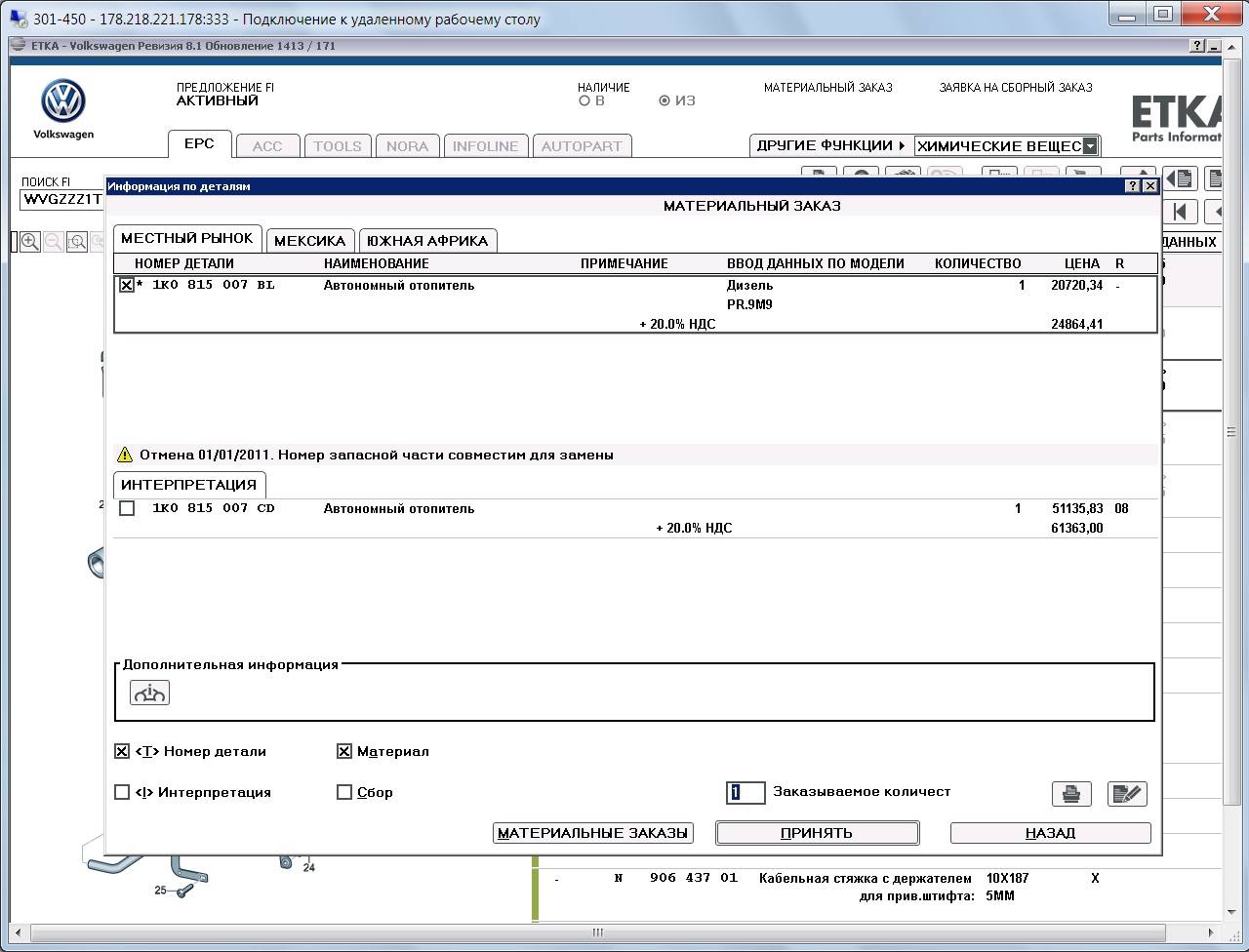This screenshot has height=952, width=1249.
Task: Click the МАТЕРИАЛЬНЫЕ ЗАКАЗЫ button
Action: coord(593,833)
